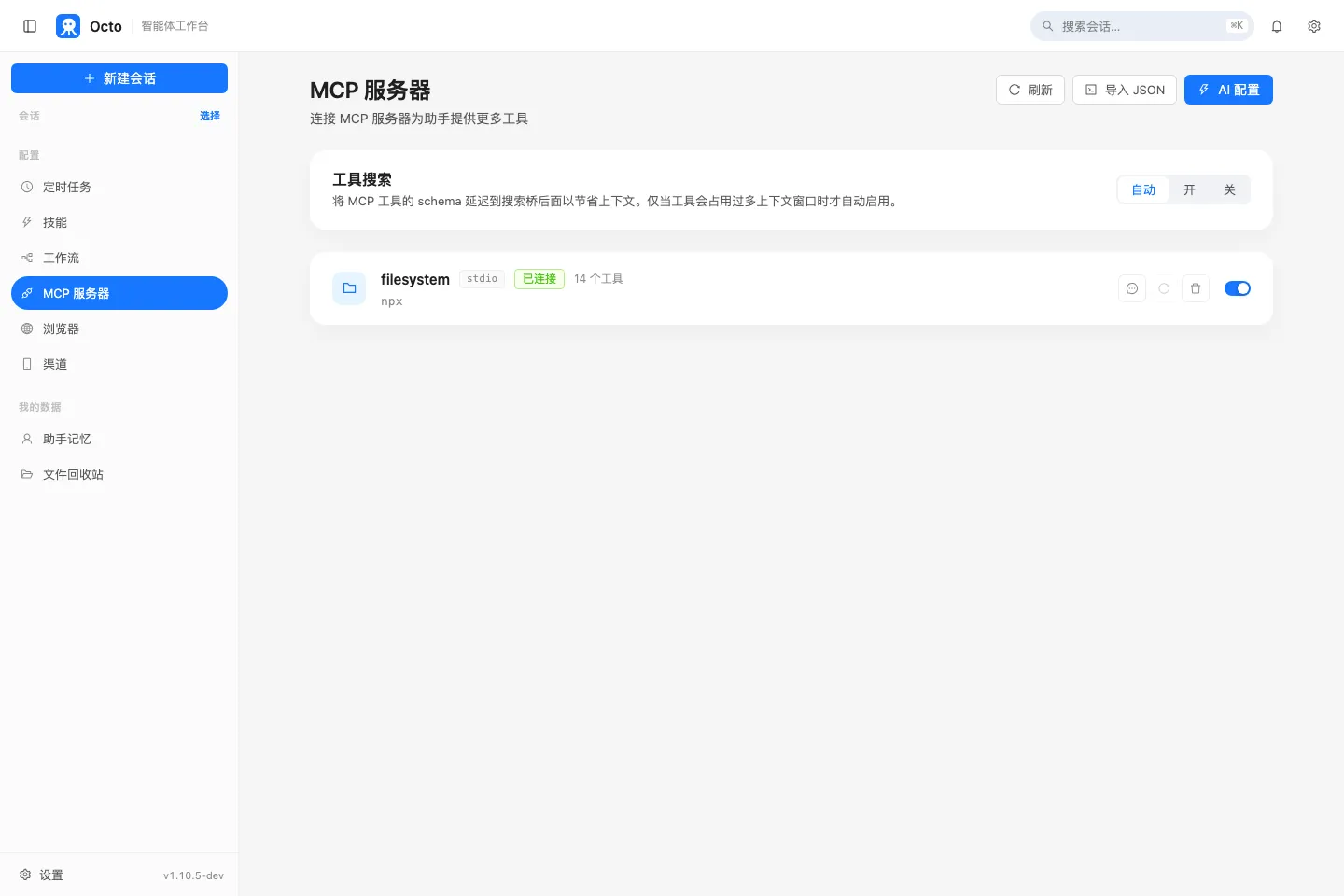Click the Octo octopus logo
Viewport: 1344px width, 896px height.
click(x=68, y=26)
